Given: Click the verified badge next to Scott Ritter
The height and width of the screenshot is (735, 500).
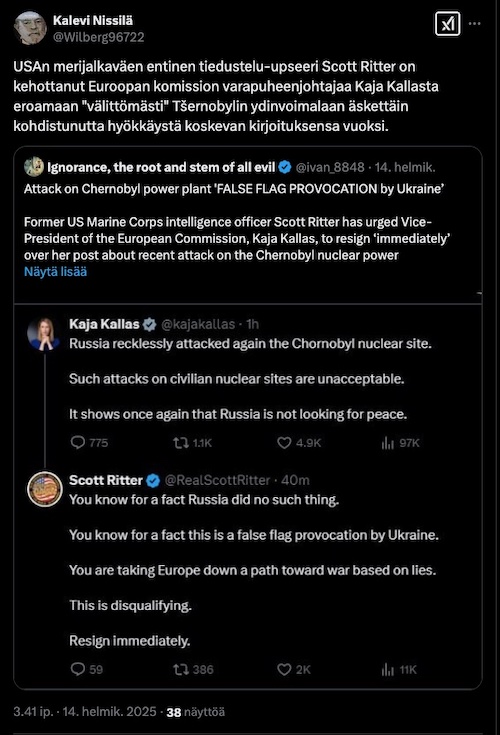Looking at the screenshot, I should tap(153, 480).
